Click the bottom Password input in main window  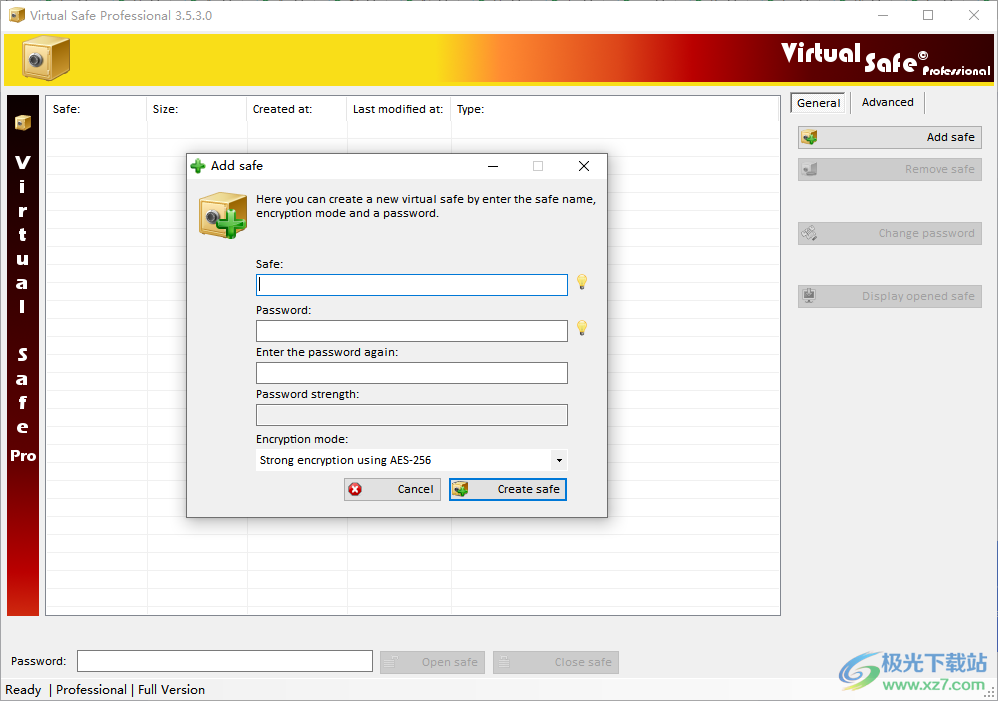coord(225,661)
